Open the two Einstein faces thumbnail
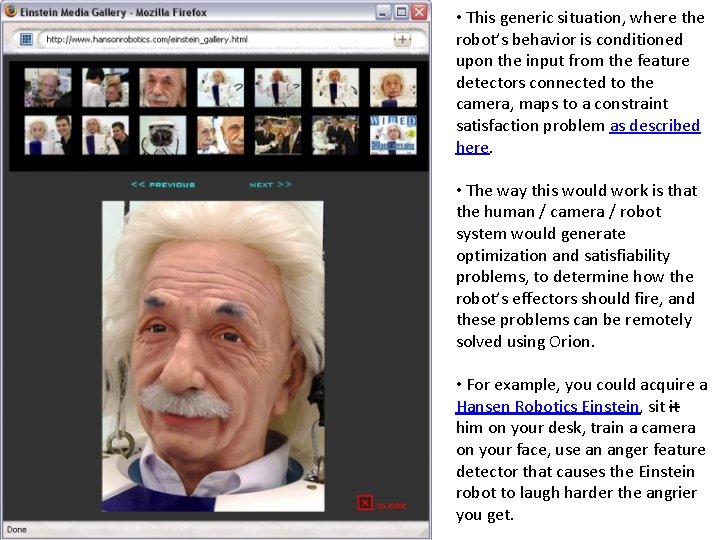Screen dimensions: 720x540 220,135
